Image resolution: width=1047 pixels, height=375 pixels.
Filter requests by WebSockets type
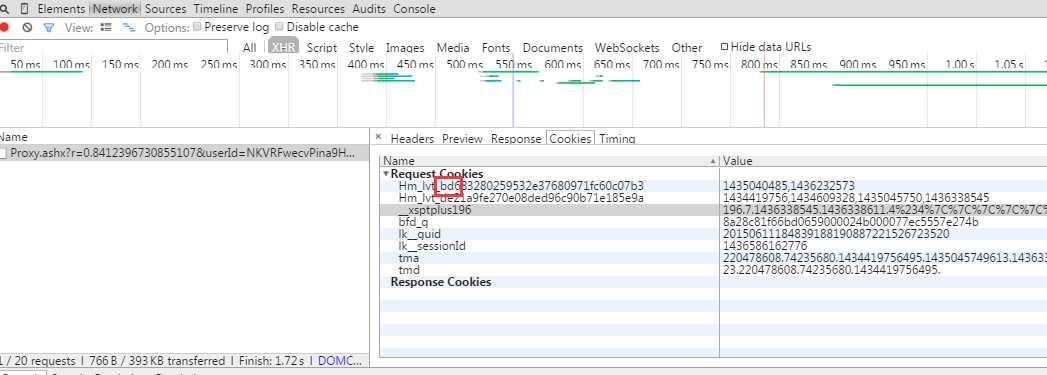pyautogui.click(x=627, y=47)
